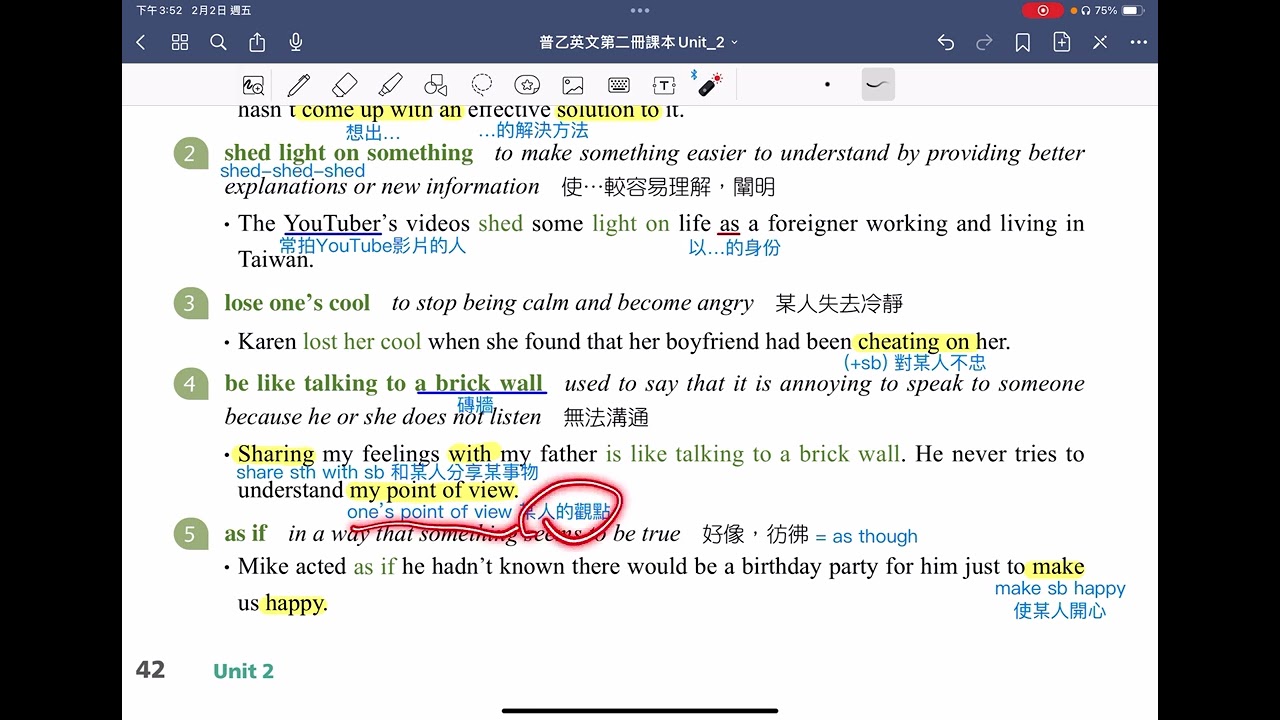
Task: Tap the number 5 bullet circle
Action: tap(190, 535)
